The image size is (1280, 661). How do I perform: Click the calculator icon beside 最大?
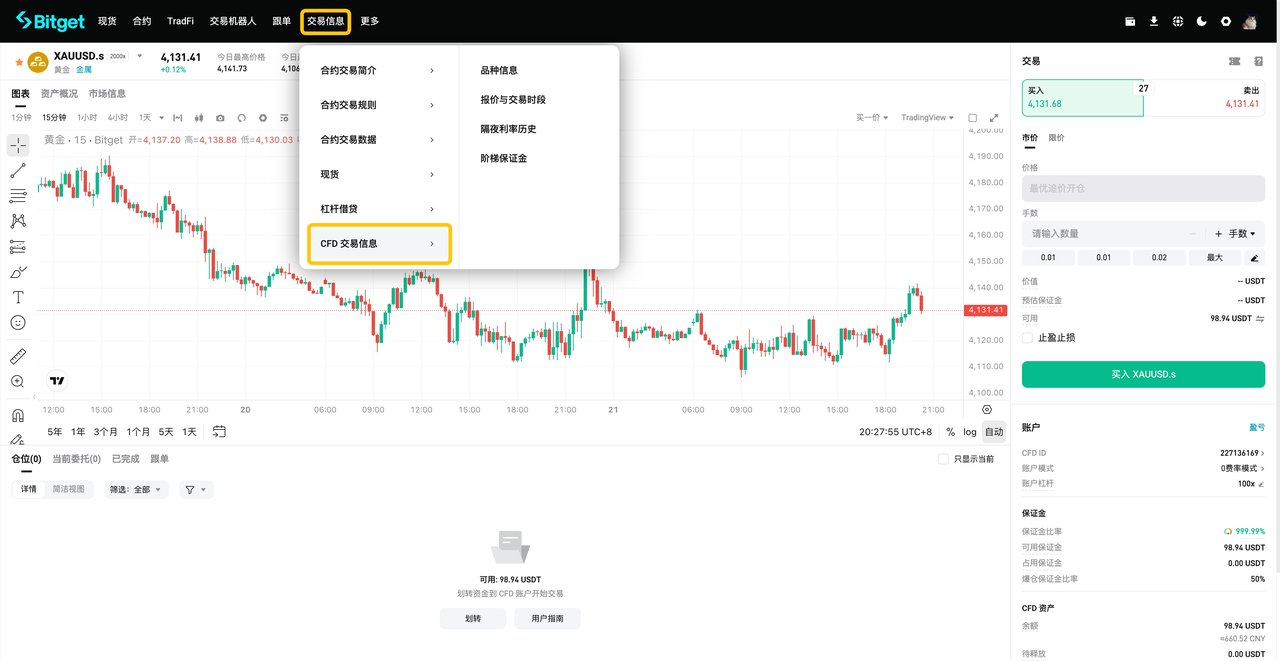point(1255,258)
